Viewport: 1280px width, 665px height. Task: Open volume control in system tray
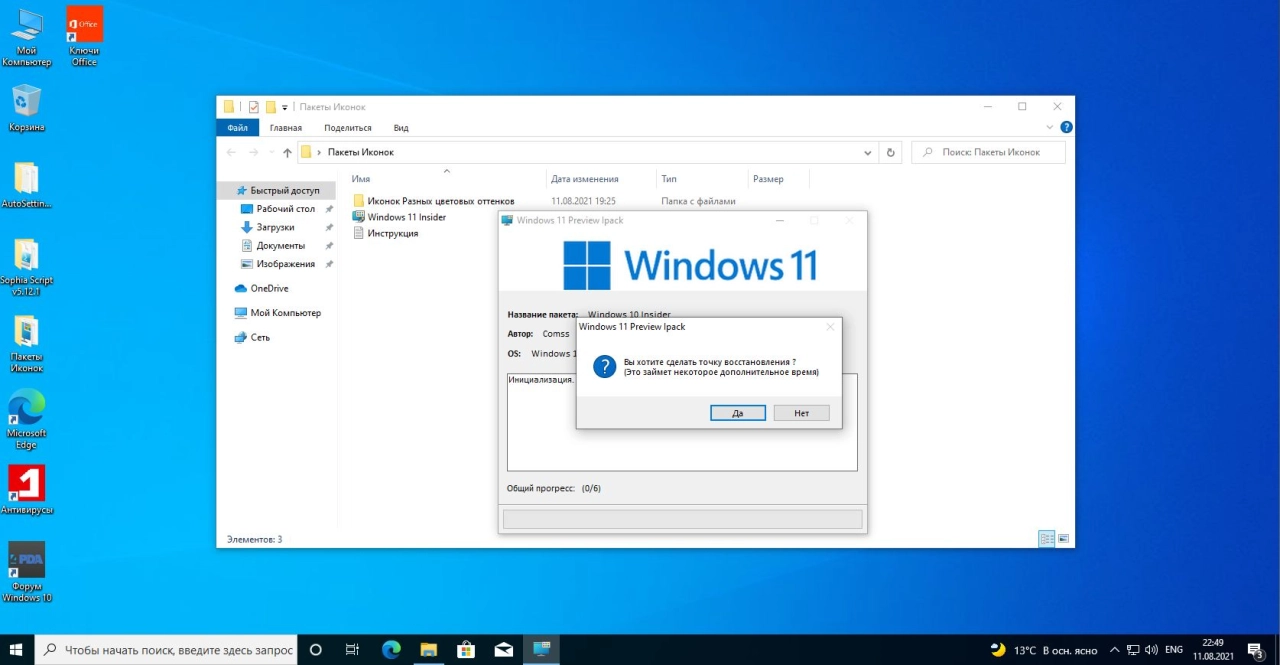point(1151,650)
